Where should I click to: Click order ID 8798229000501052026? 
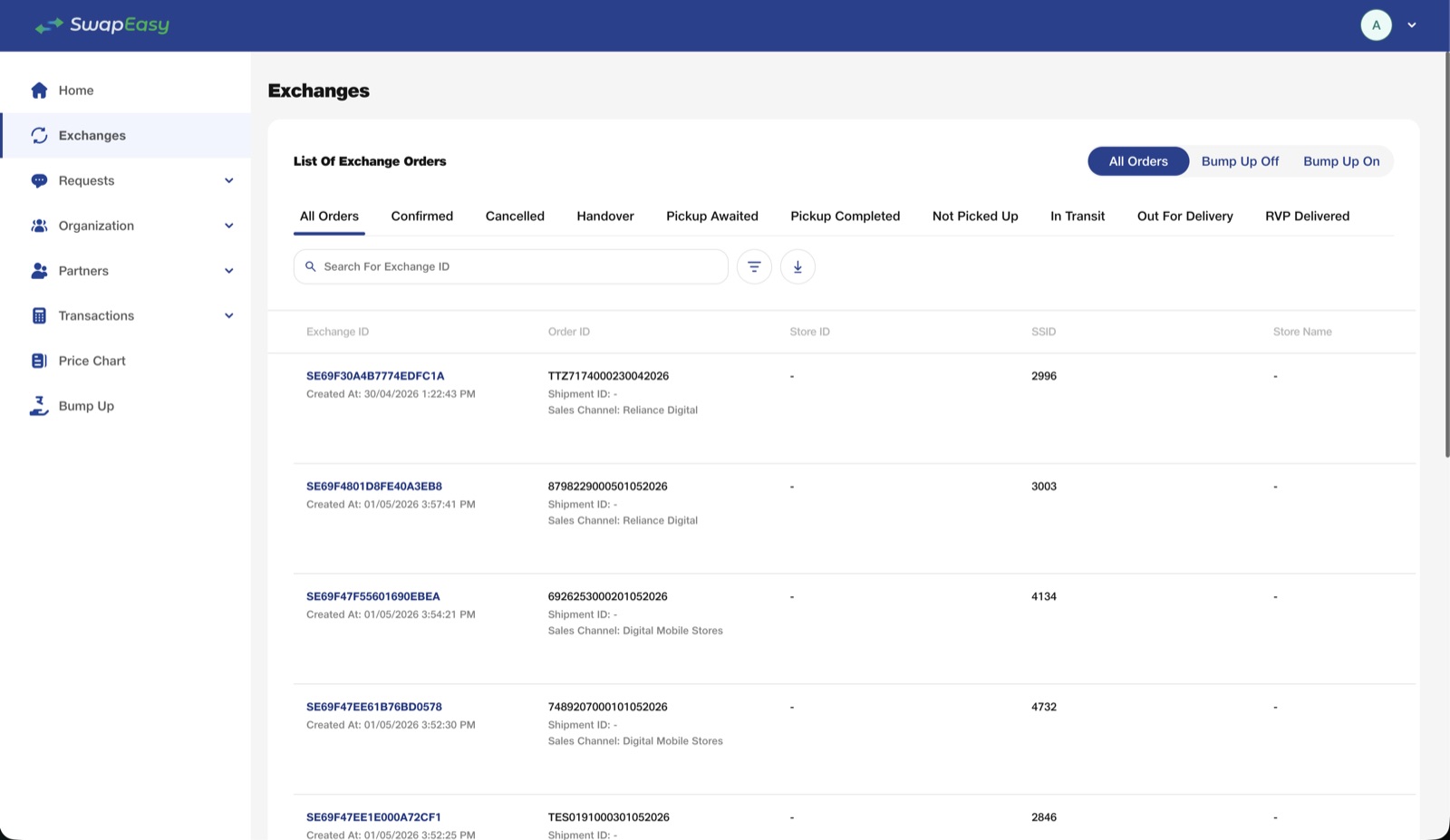click(x=607, y=487)
